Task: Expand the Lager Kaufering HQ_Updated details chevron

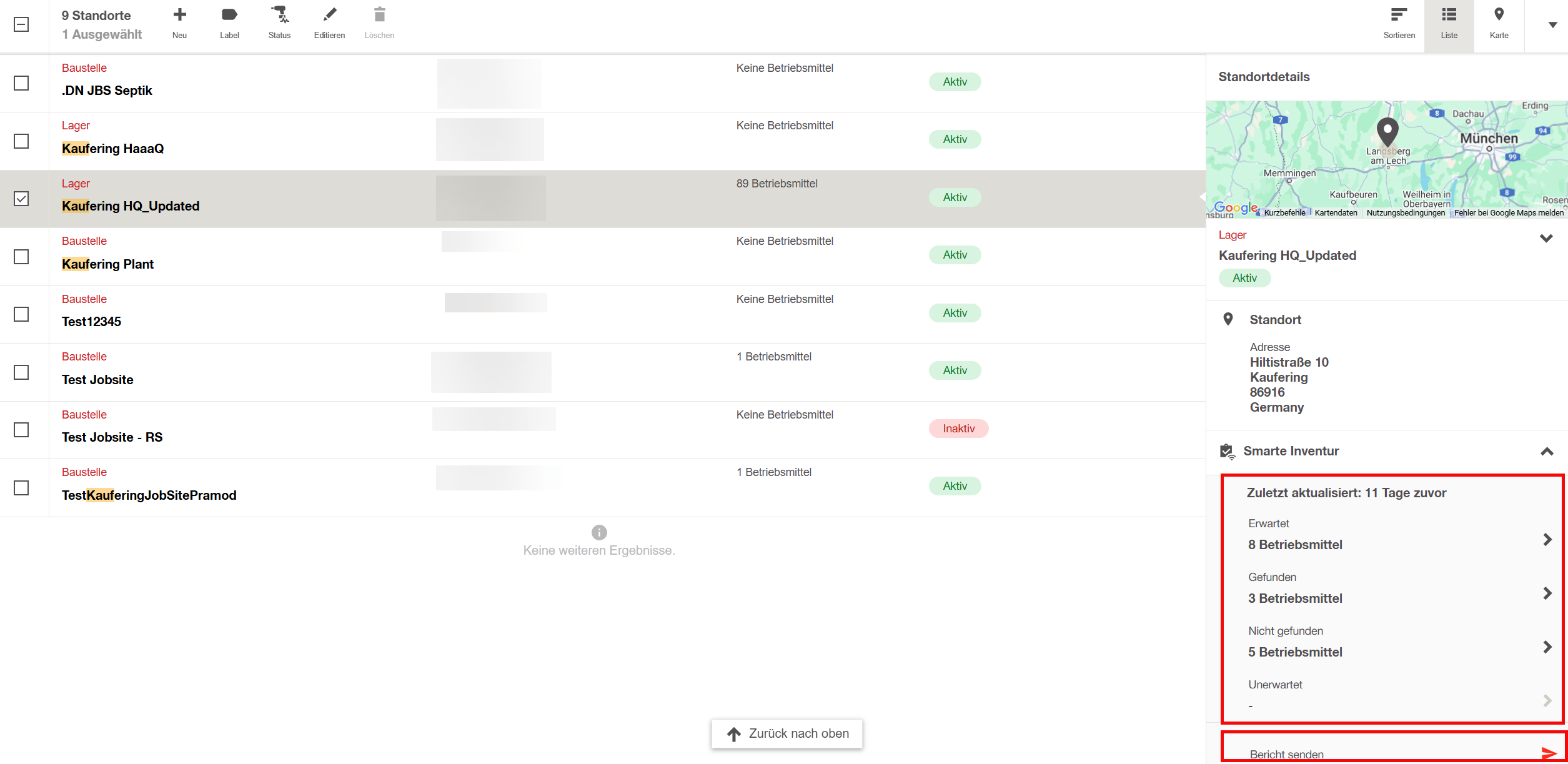Action: (1546, 238)
